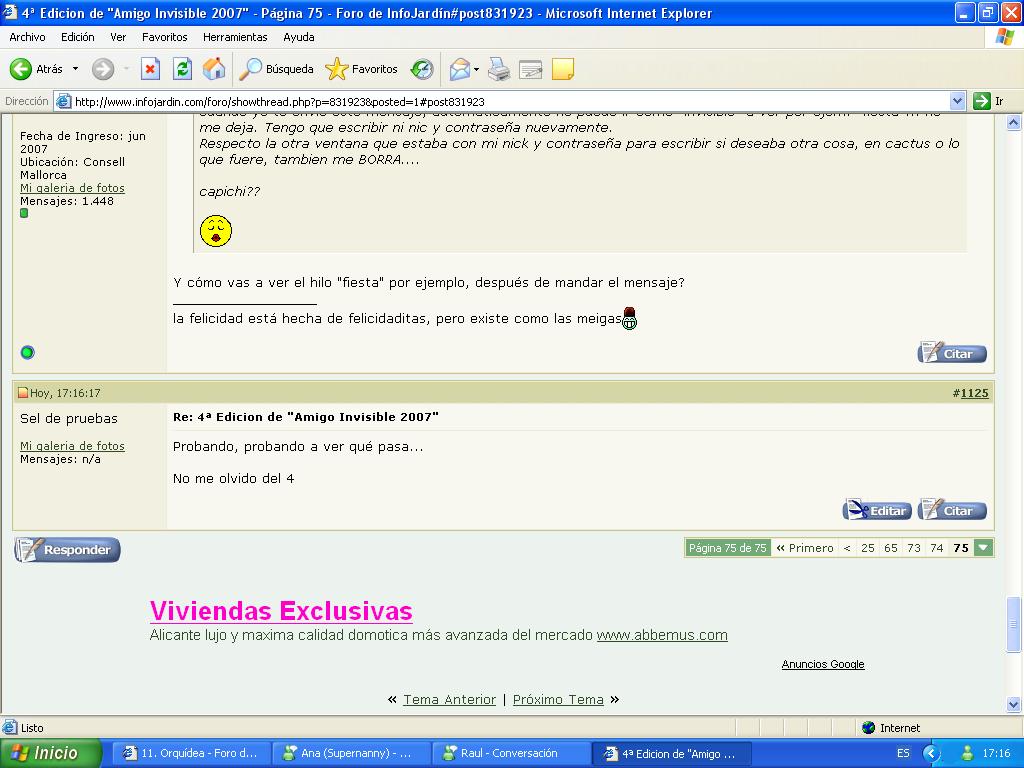Click the scrollbar up arrow

(x=1014, y=122)
